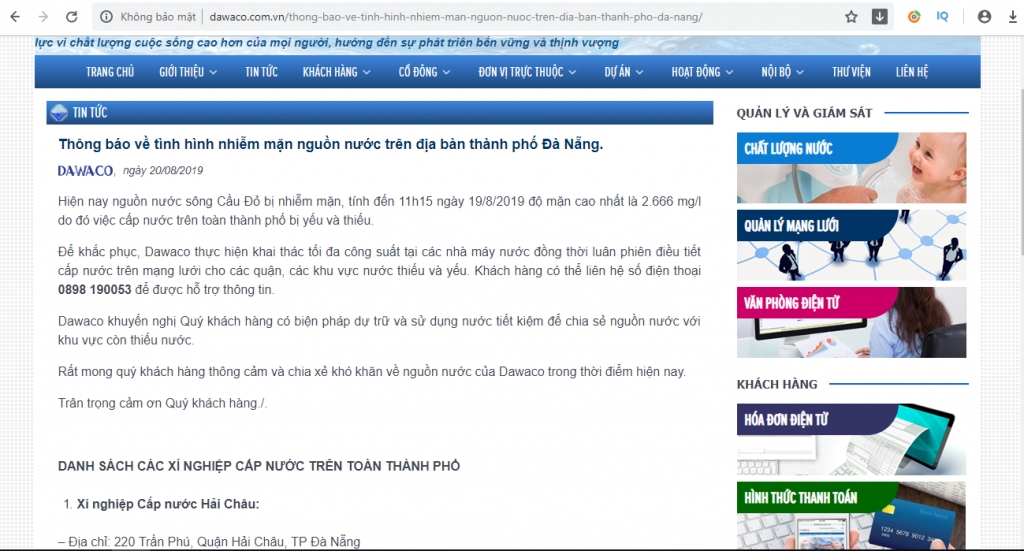Expand the CỔ ĐÔNG dropdown menu
The width and height of the screenshot is (1024, 551).
tap(424, 72)
